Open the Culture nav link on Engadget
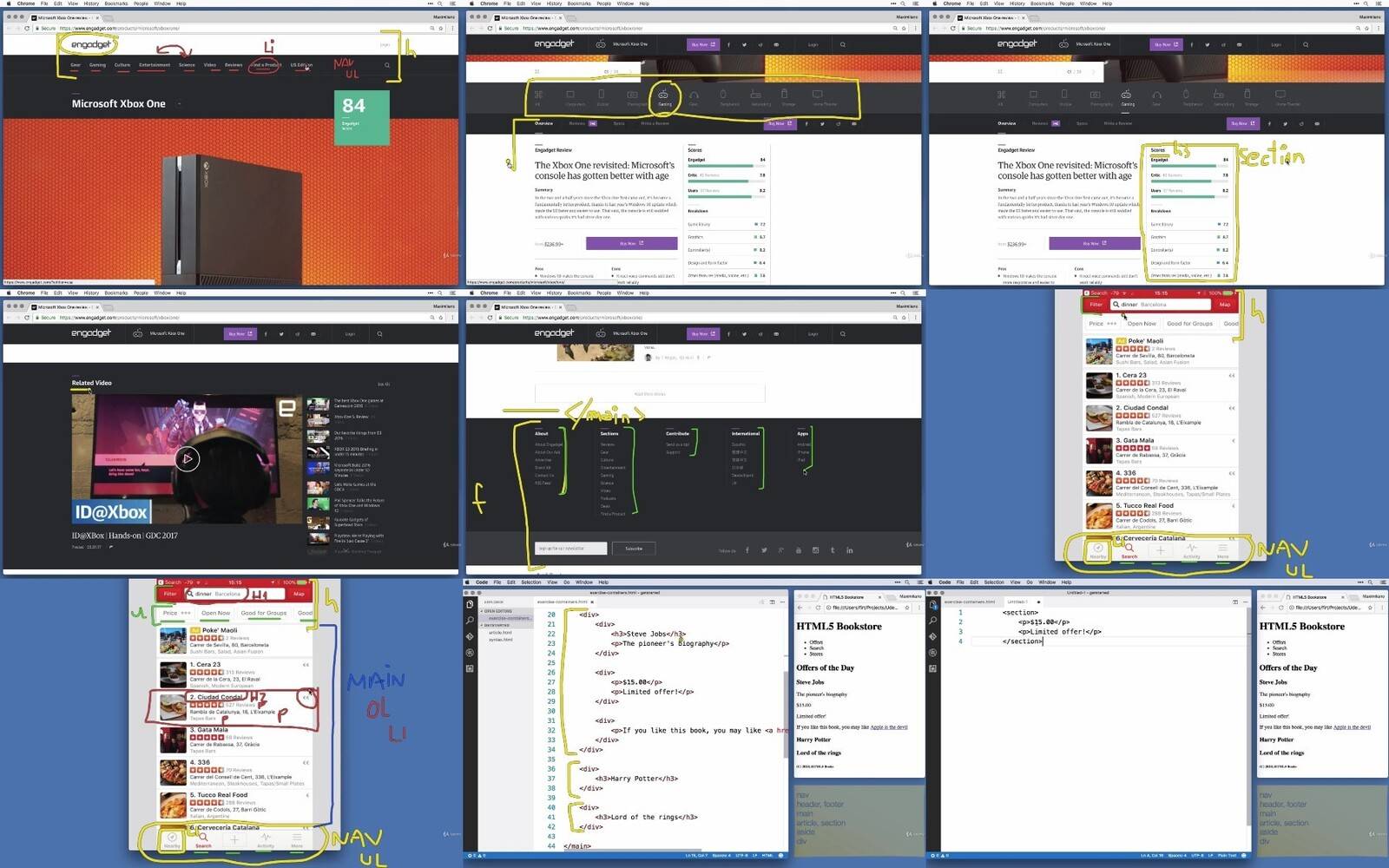This screenshot has width=1389, height=868. point(122,65)
